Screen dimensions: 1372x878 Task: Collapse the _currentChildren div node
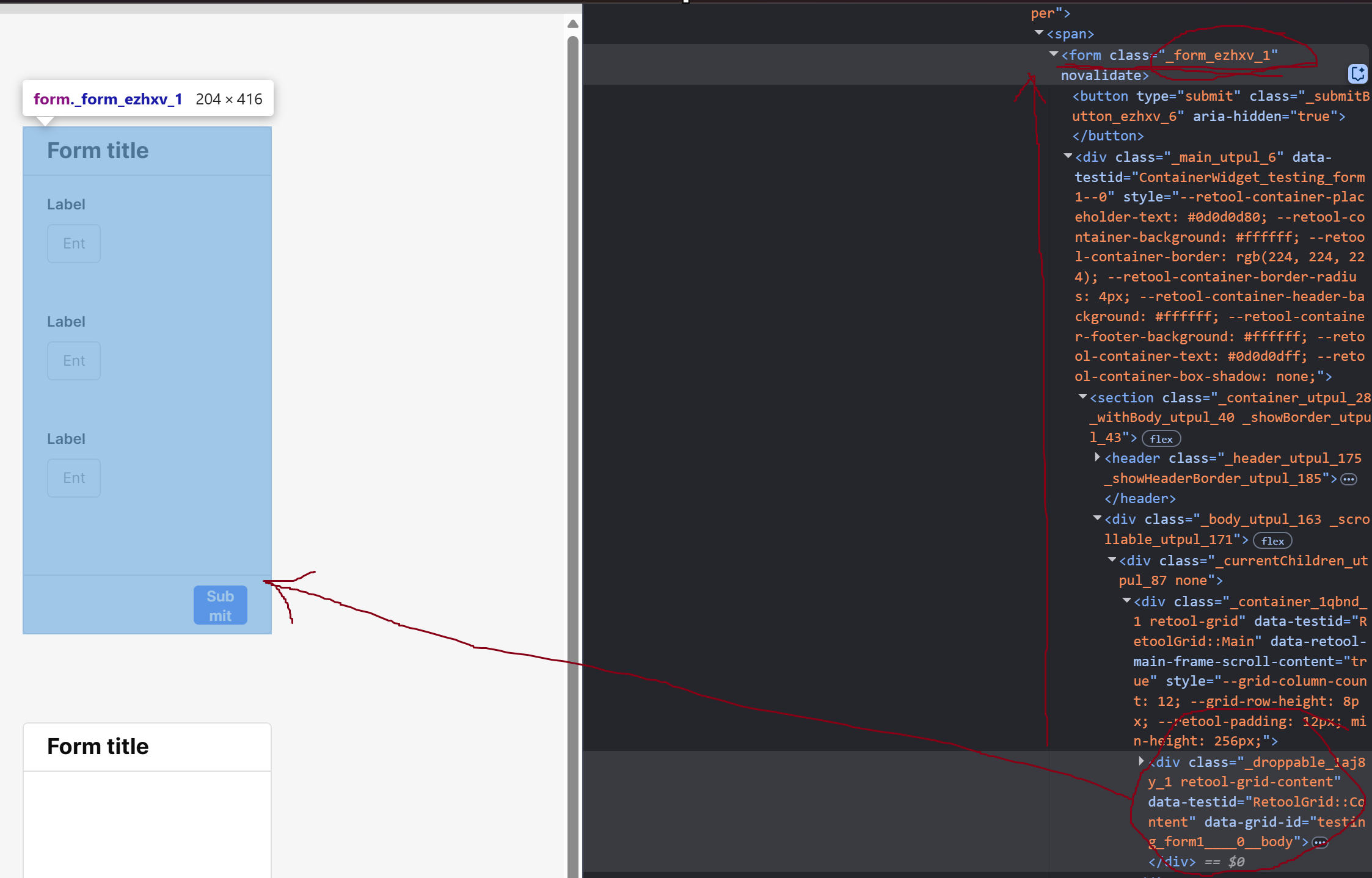pos(1112,560)
